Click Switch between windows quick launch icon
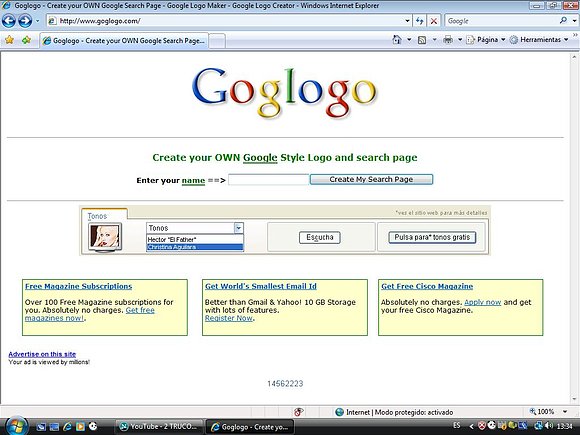This screenshot has height=435, width=580. [x=54, y=427]
